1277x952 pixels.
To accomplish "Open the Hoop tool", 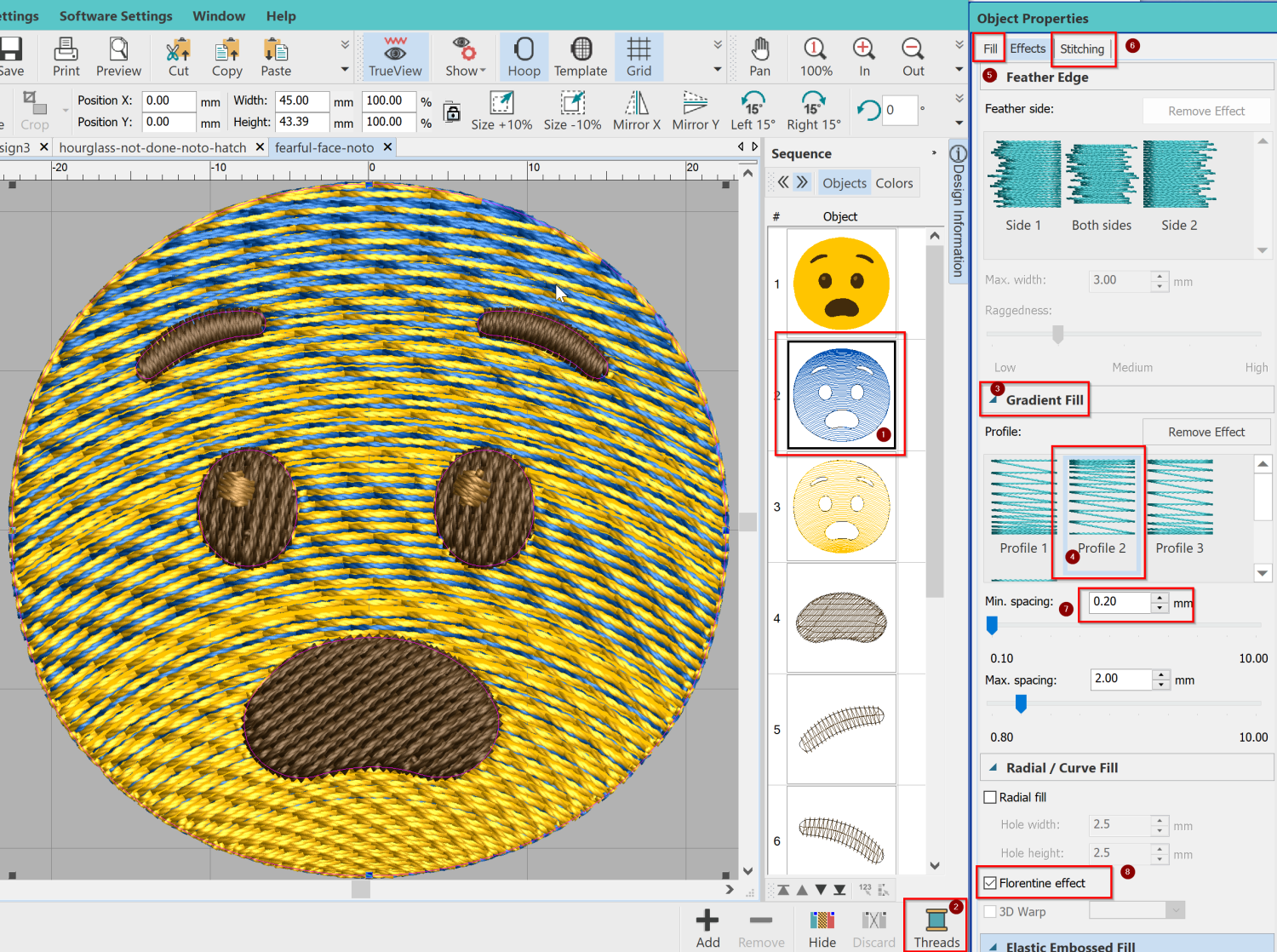I will pyautogui.click(x=524, y=56).
